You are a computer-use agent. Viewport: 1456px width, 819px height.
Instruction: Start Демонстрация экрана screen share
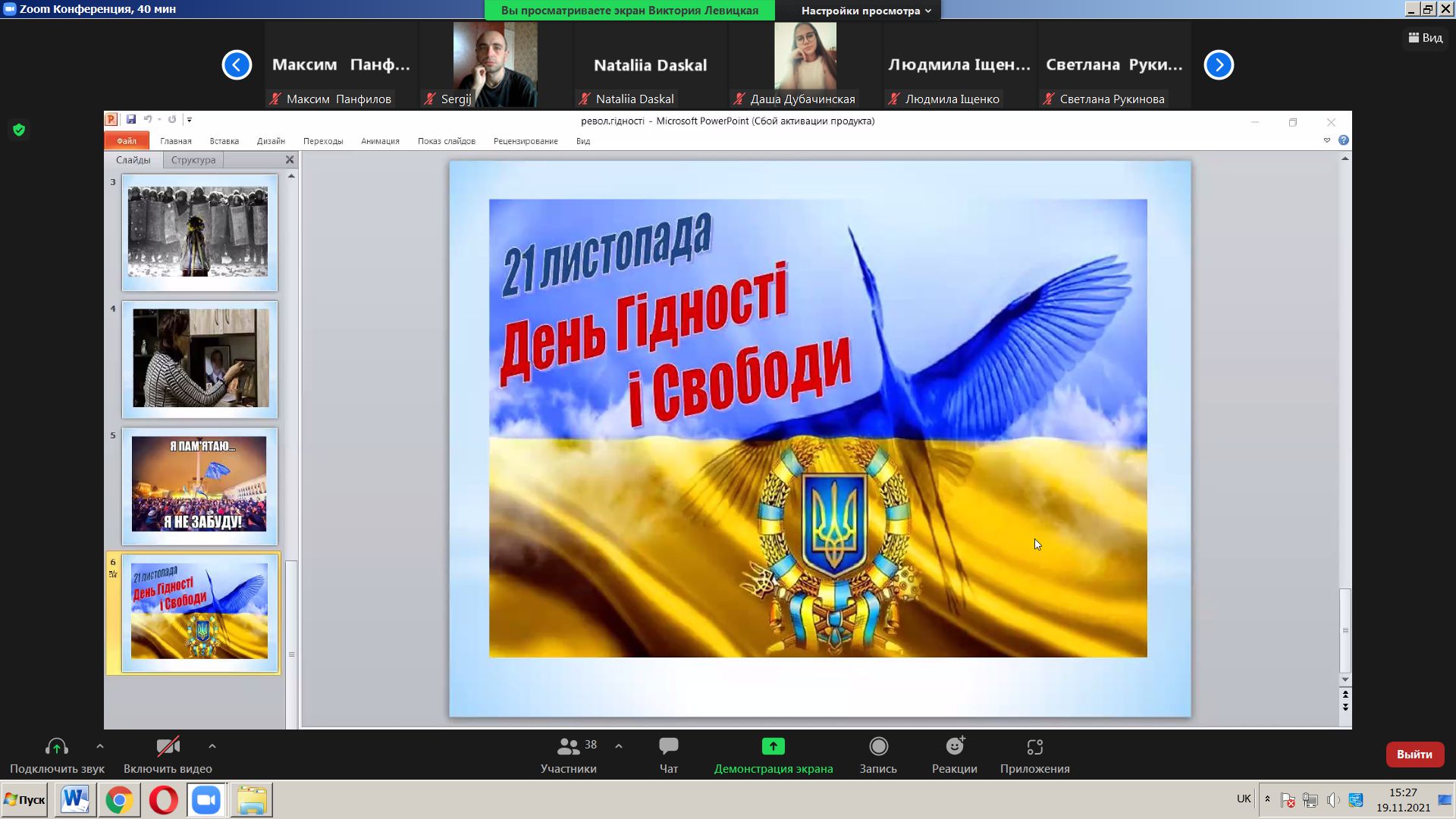click(x=773, y=756)
